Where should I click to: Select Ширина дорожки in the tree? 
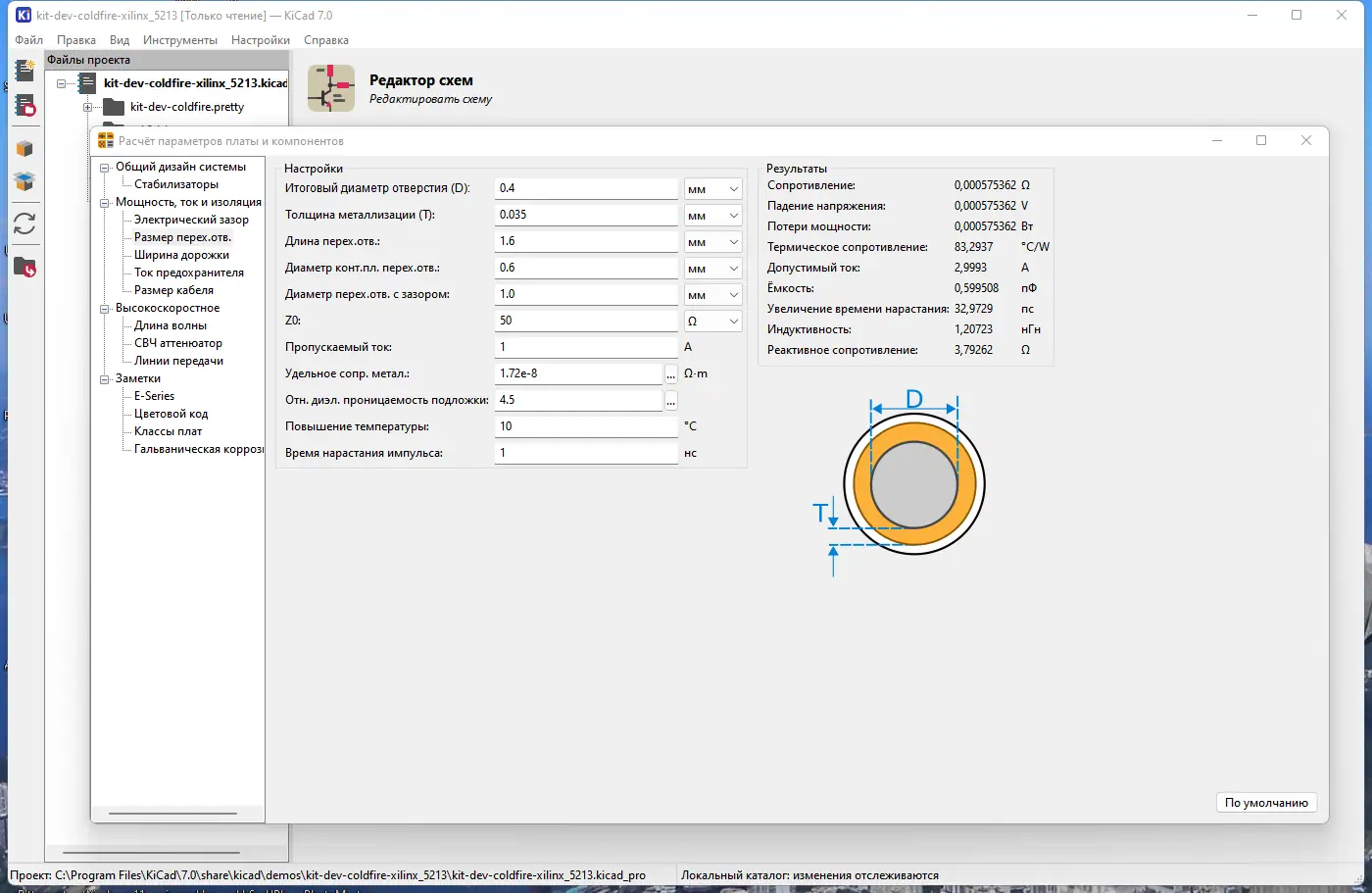pos(181,255)
